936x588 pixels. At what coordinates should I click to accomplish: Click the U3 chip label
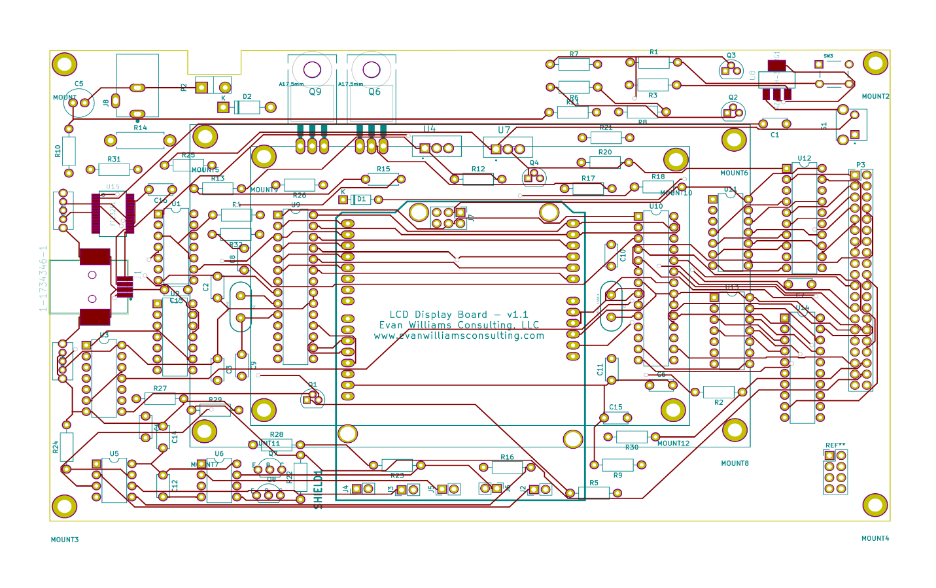[x=104, y=335]
